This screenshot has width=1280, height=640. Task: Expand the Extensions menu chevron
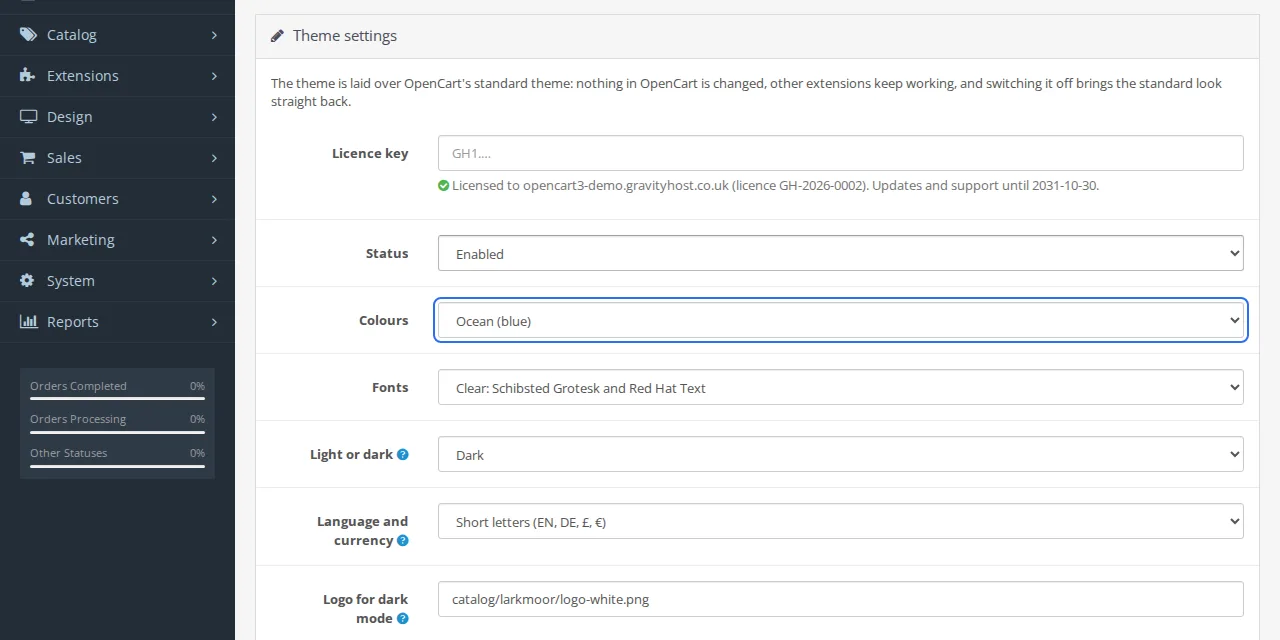pos(215,76)
